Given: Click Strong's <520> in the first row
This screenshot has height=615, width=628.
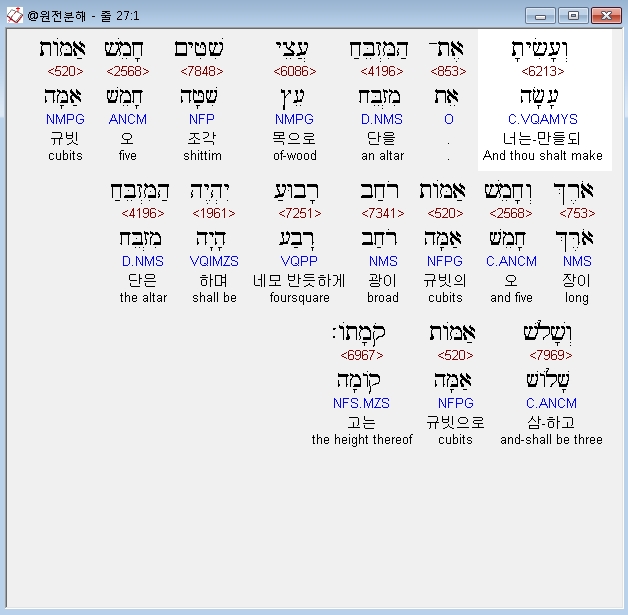Looking at the screenshot, I should tap(65, 71).
